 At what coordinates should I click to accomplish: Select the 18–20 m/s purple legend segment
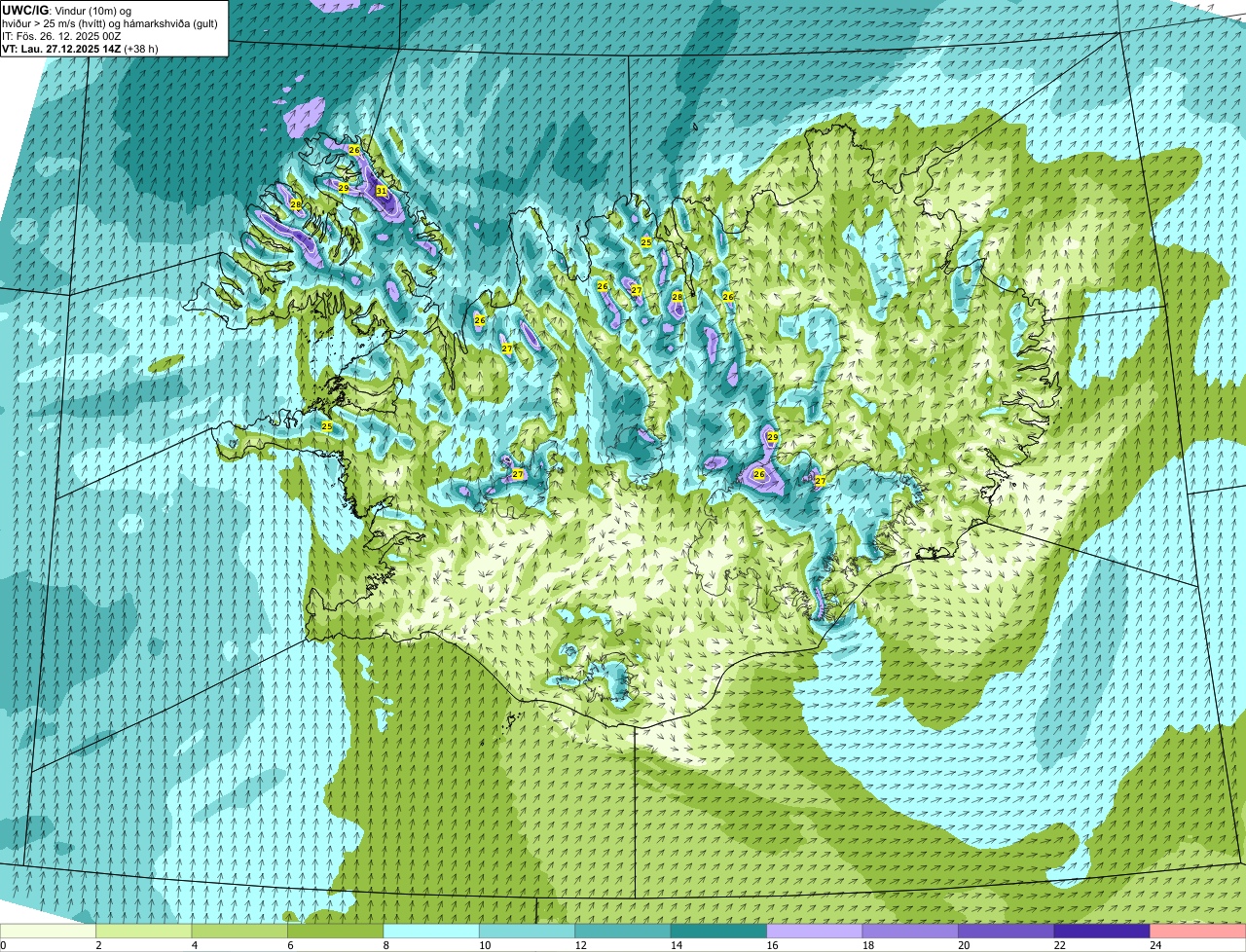(x=910, y=931)
